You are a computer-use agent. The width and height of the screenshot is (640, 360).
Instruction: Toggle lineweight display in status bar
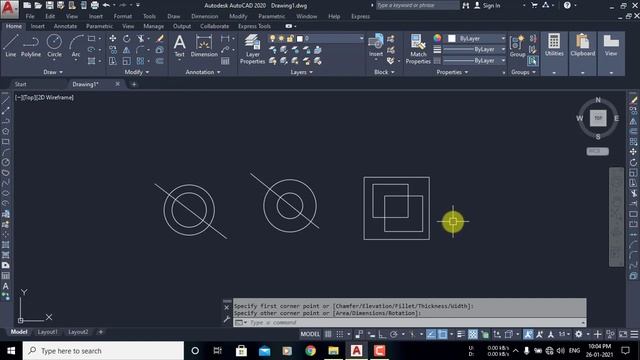[461, 334]
